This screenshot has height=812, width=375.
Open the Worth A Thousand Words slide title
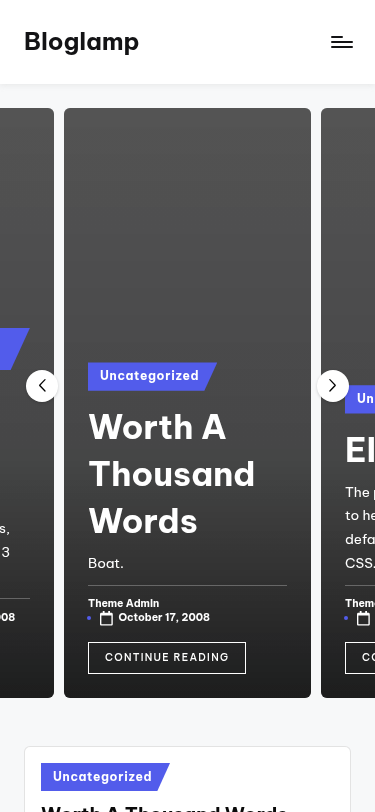point(171,473)
